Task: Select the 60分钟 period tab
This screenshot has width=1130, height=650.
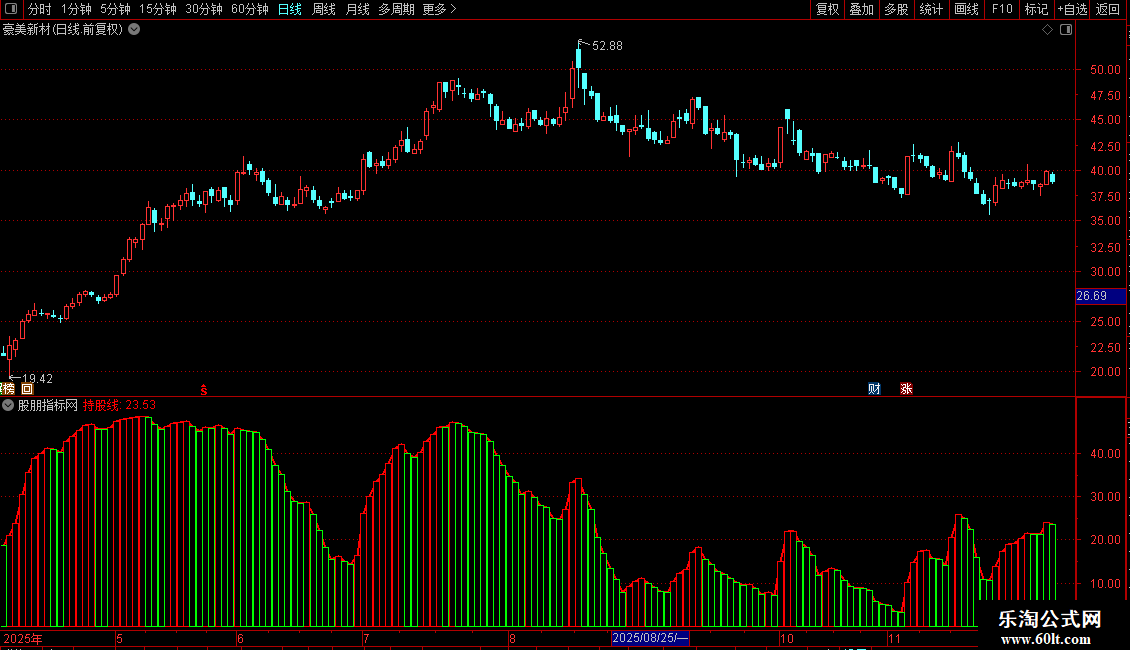Action: pos(250,9)
